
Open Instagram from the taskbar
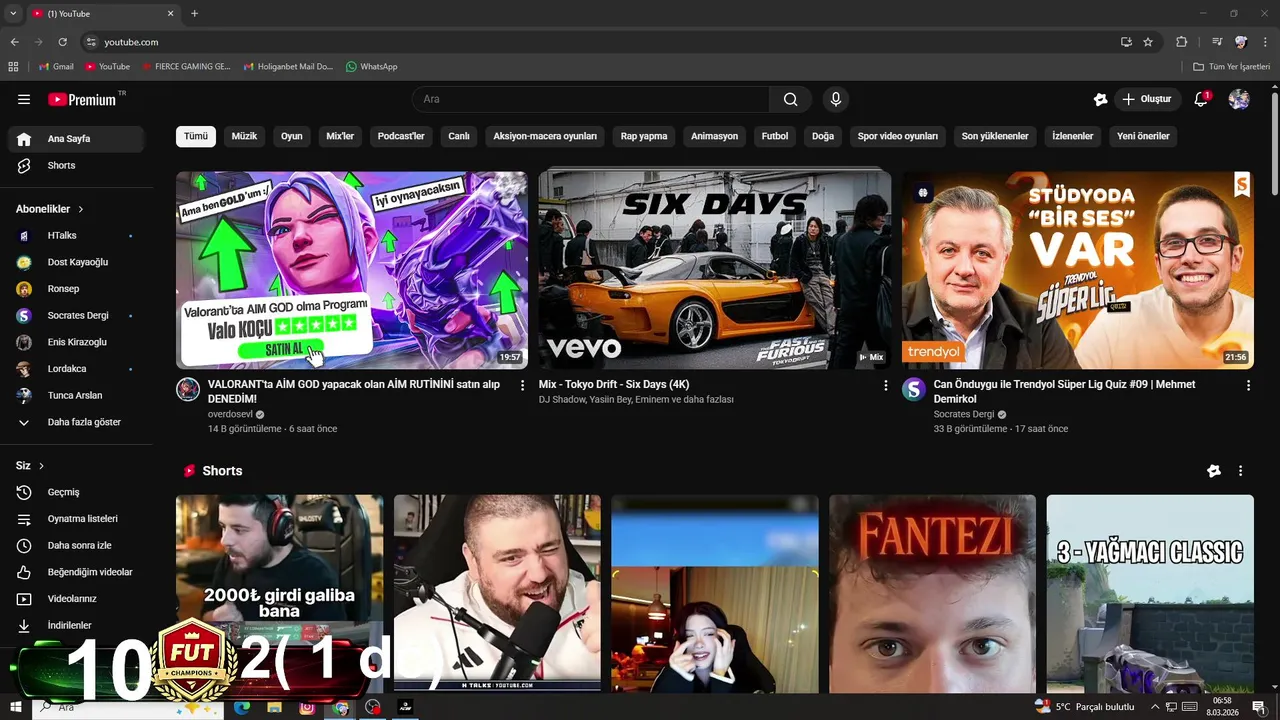click(307, 707)
